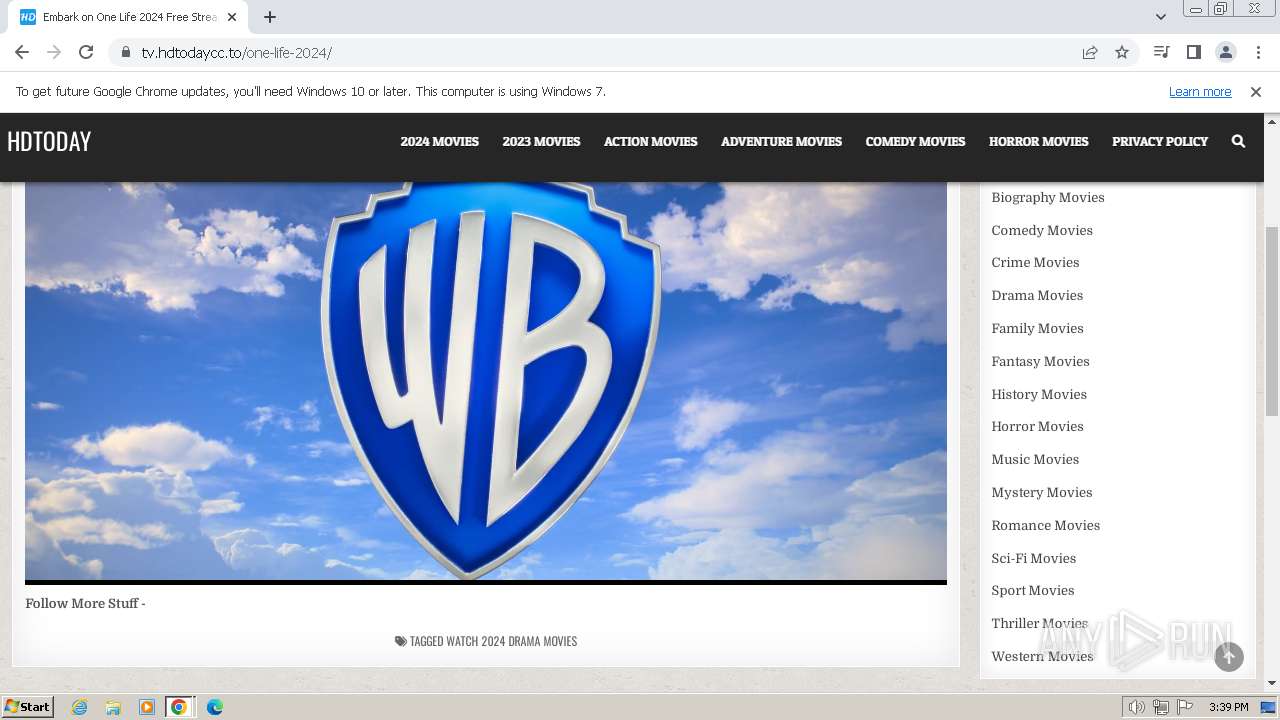1280x720 pixels.
Task: Open Fantasy Movies category
Action: (1040, 362)
